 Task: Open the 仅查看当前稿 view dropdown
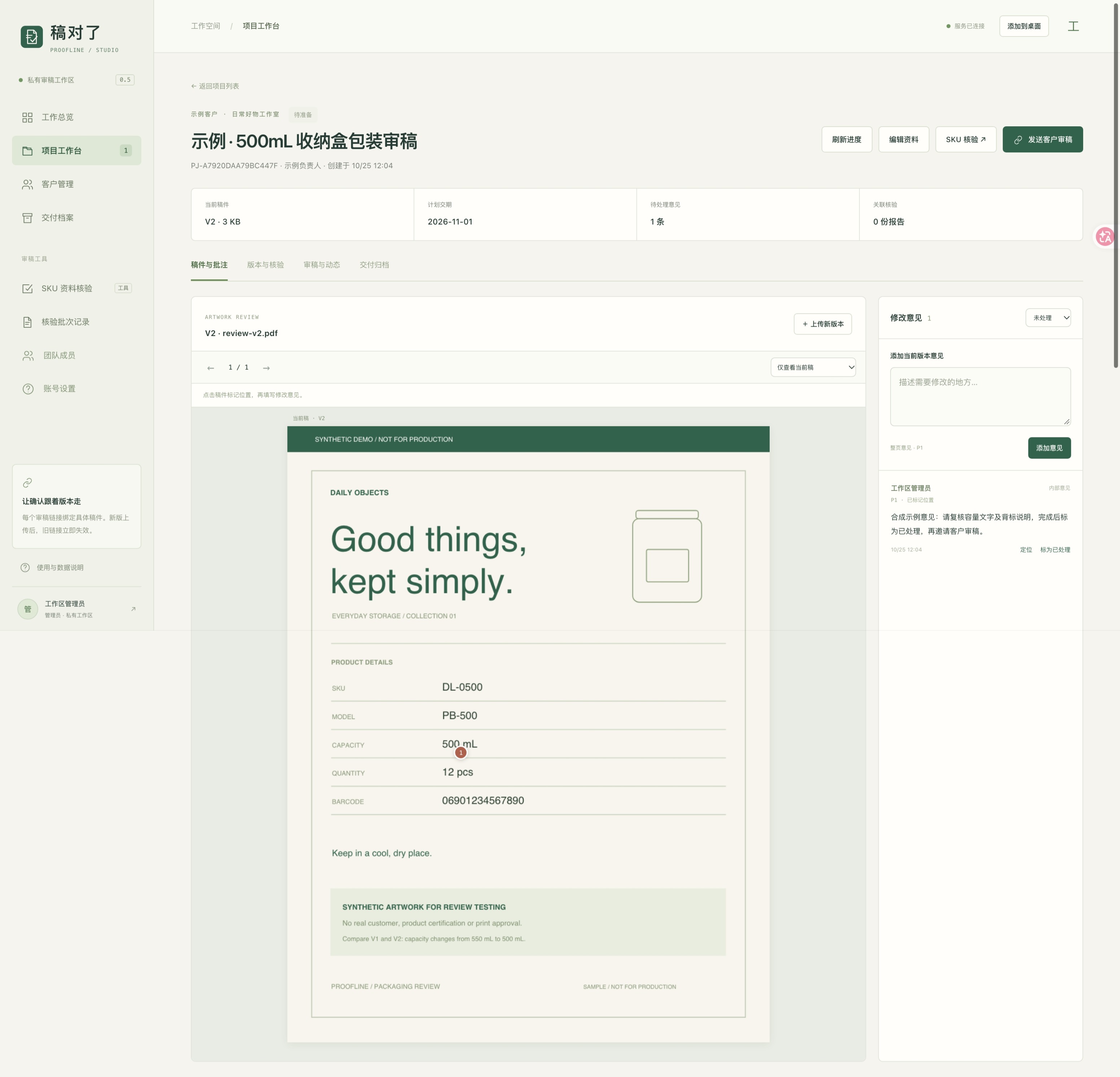pyautogui.click(x=813, y=367)
